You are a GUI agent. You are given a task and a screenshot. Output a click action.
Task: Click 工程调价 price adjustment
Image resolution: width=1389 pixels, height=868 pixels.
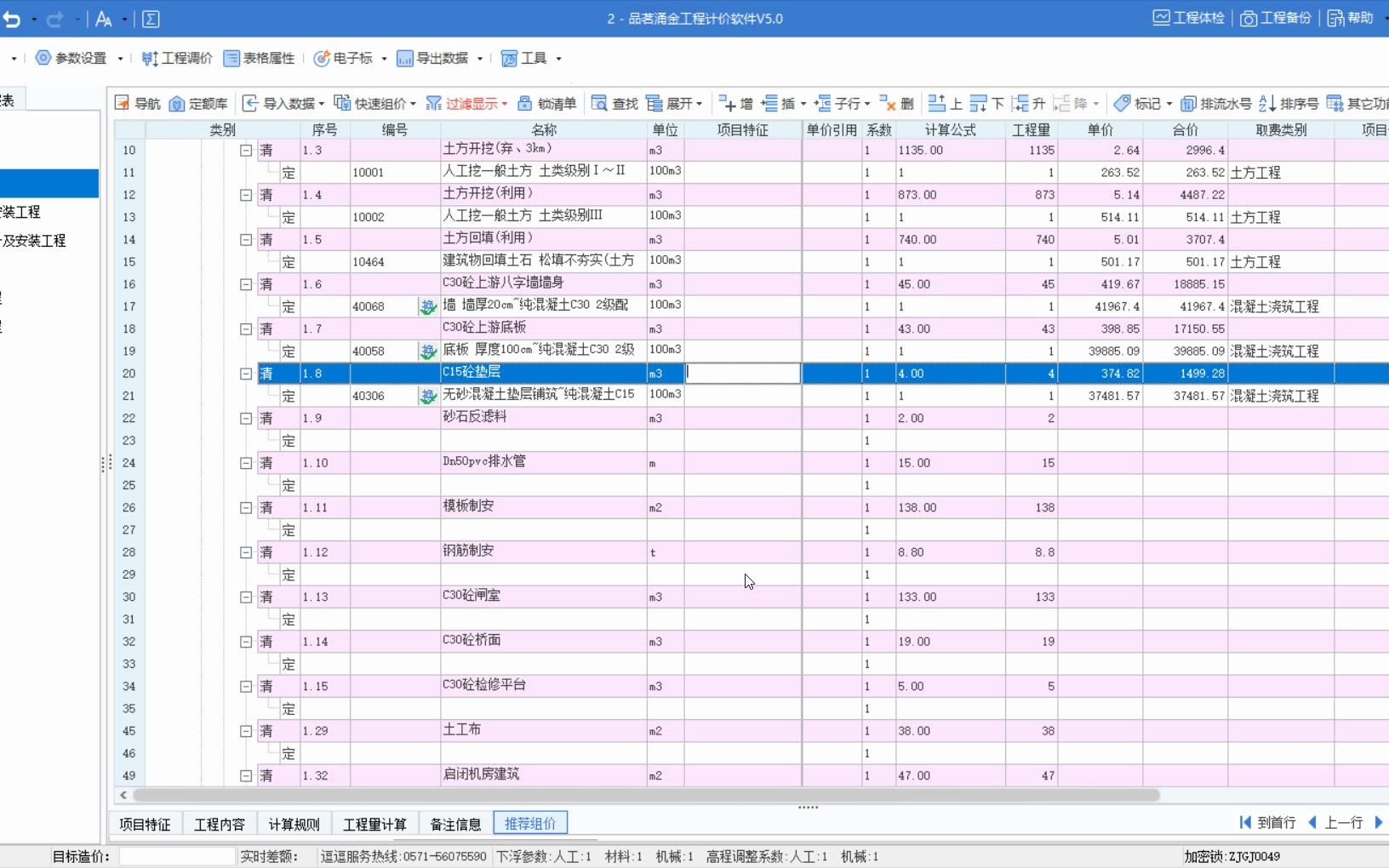tap(177, 58)
